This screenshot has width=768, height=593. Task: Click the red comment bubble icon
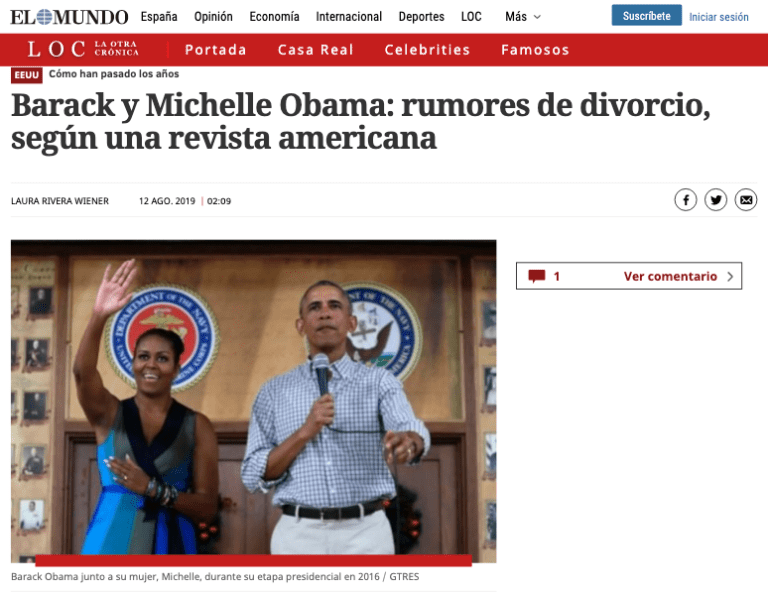pyautogui.click(x=537, y=276)
